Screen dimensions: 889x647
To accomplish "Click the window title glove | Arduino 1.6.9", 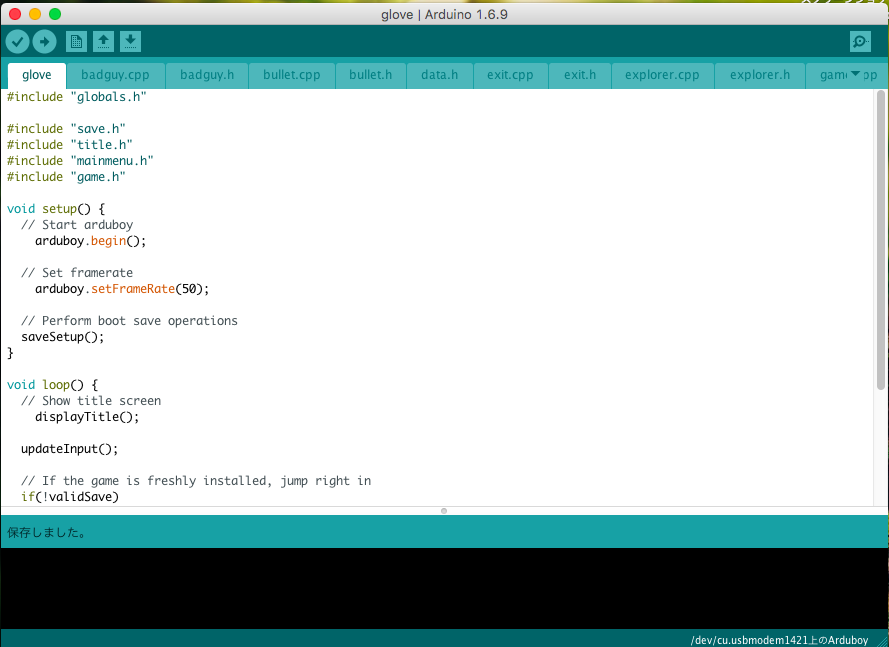I will point(444,14).
